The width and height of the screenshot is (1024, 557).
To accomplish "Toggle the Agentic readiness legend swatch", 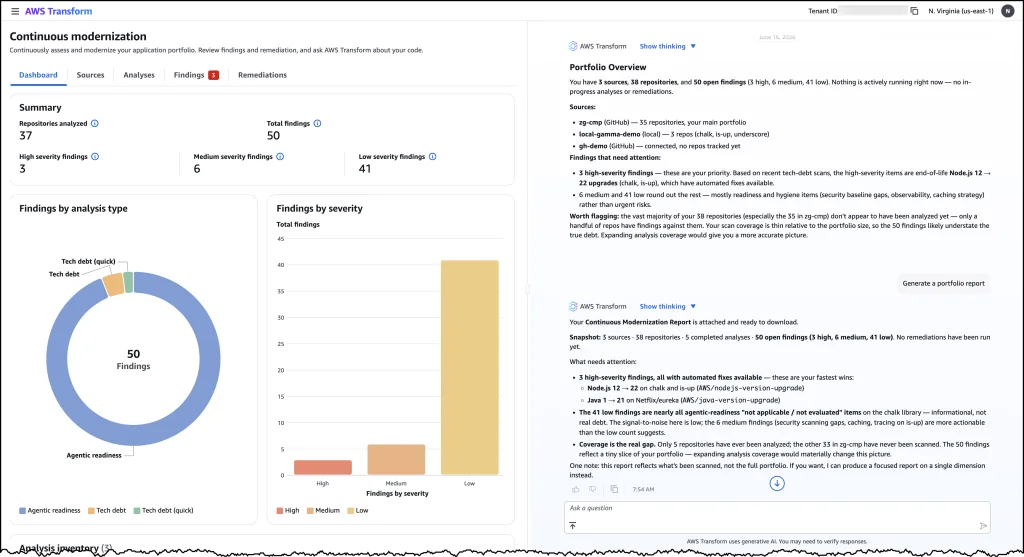I will click(x=22, y=511).
